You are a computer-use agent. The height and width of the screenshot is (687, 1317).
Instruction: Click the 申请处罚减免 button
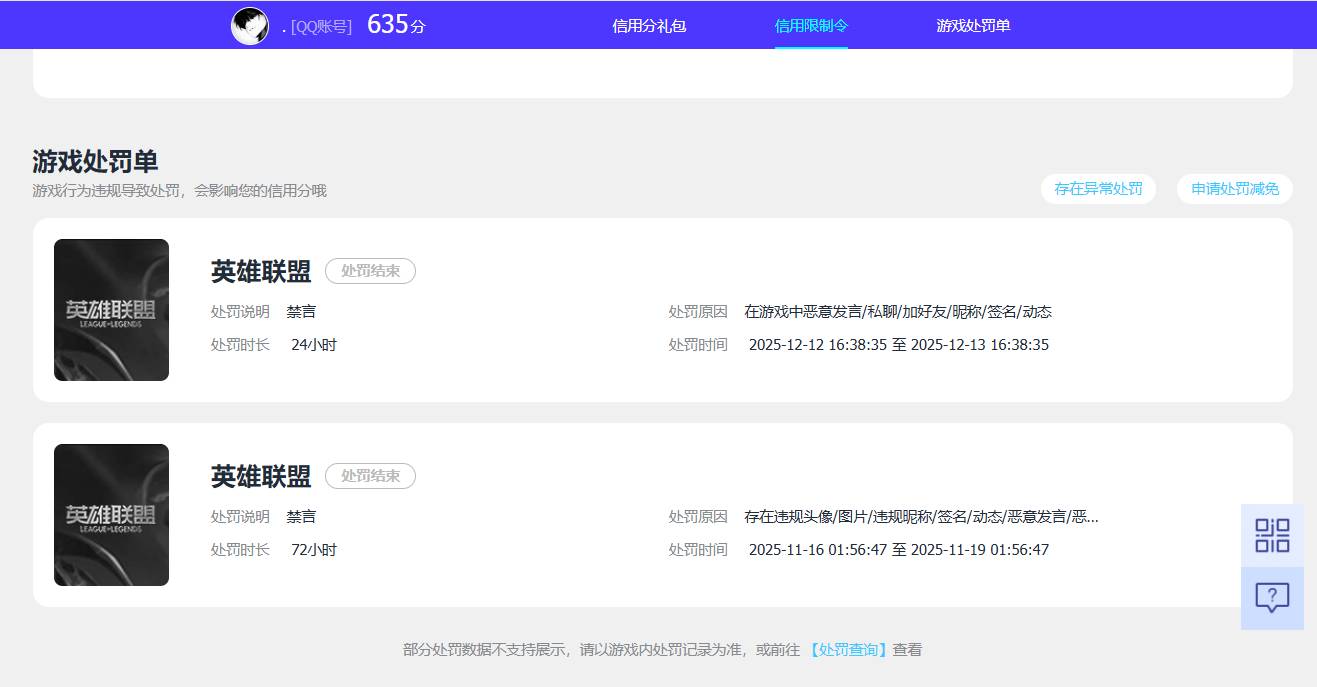click(1234, 189)
